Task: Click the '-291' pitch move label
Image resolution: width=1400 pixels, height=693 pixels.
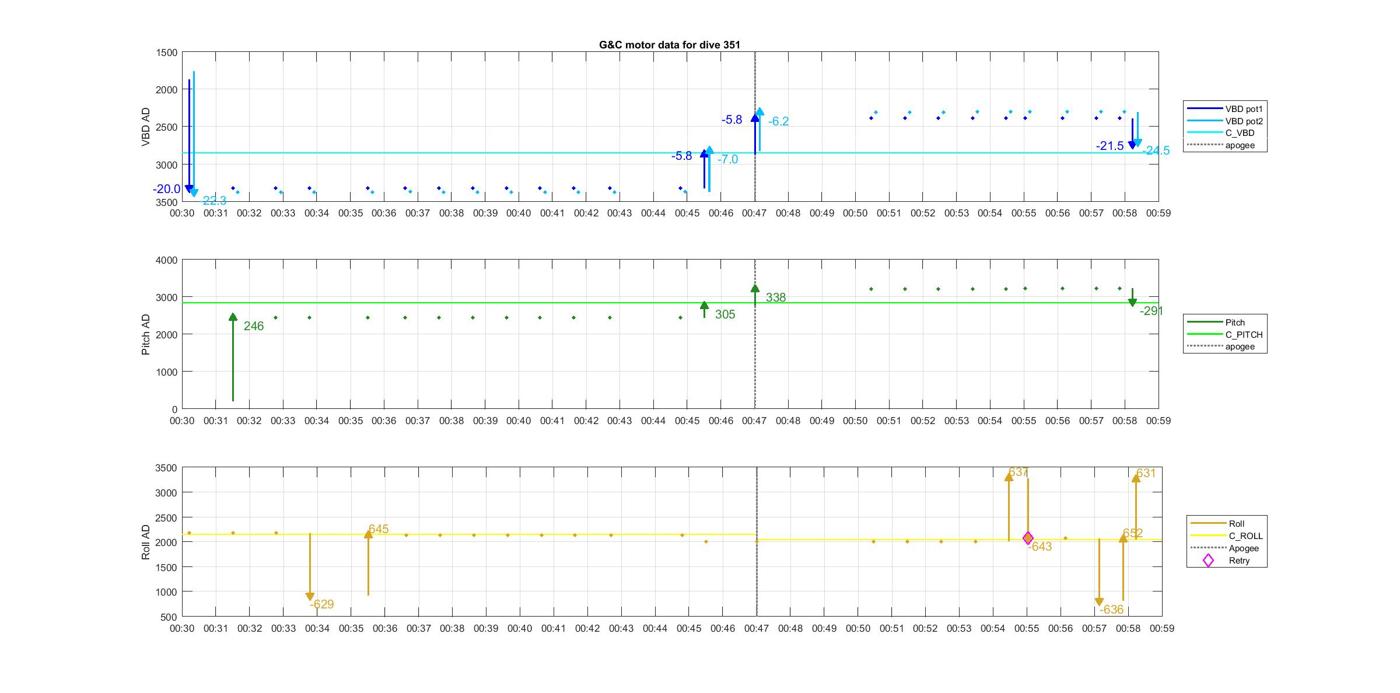Action: 1152,311
